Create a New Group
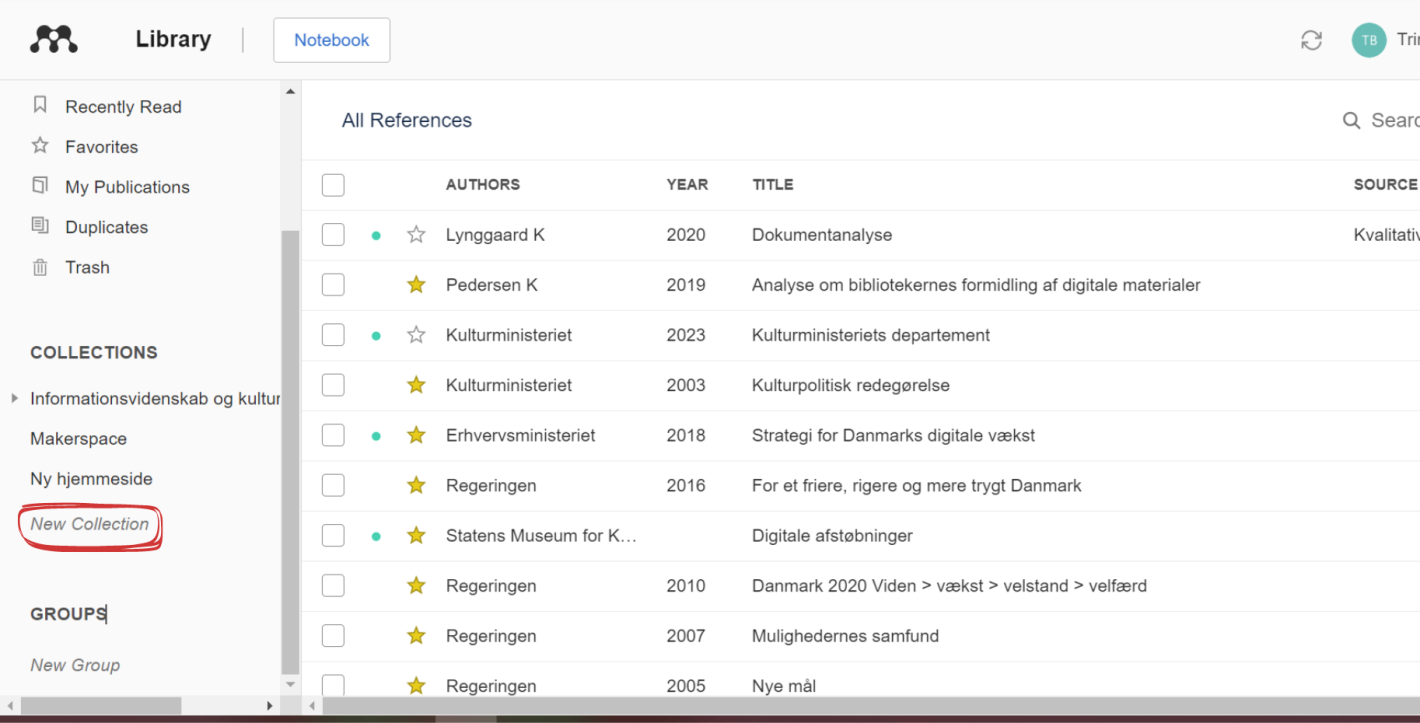 [x=75, y=665]
